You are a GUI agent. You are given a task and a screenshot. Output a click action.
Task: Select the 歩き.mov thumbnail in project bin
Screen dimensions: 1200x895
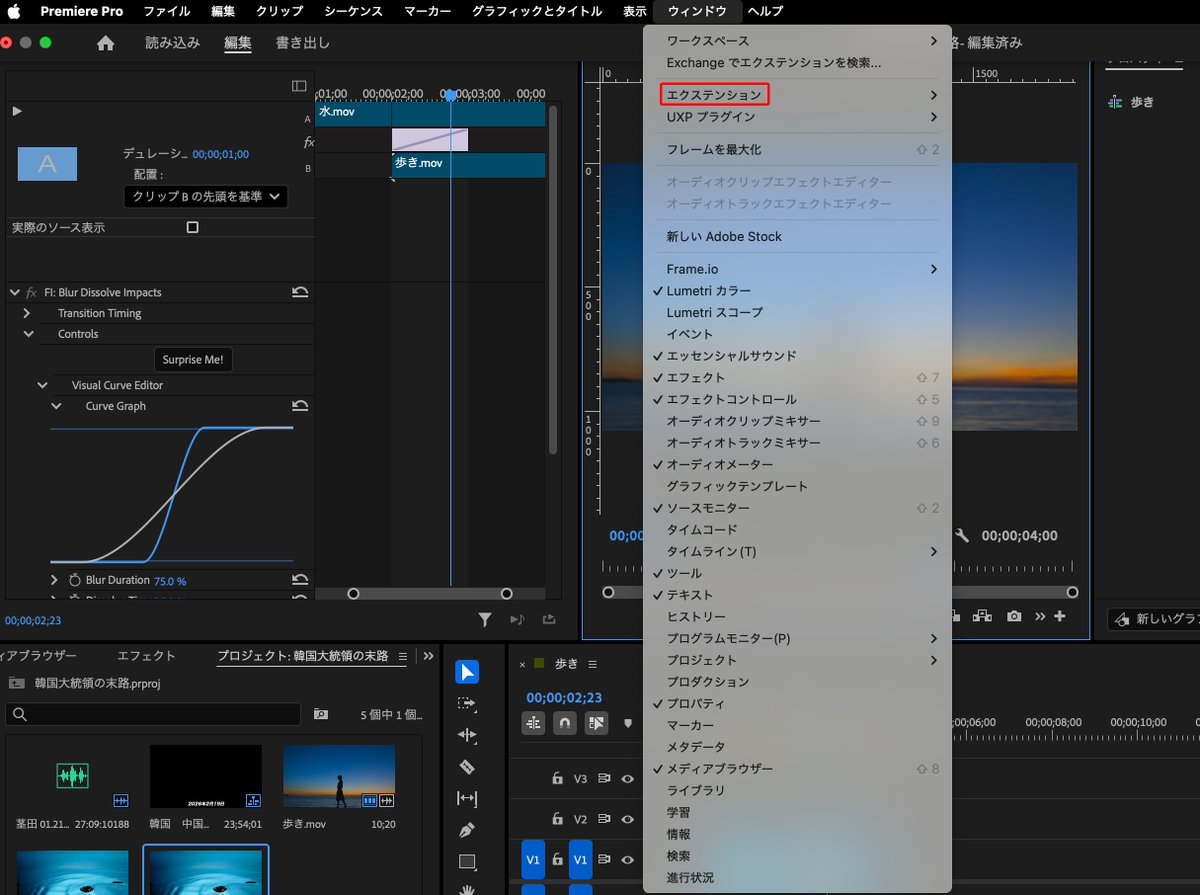[339, 777]
